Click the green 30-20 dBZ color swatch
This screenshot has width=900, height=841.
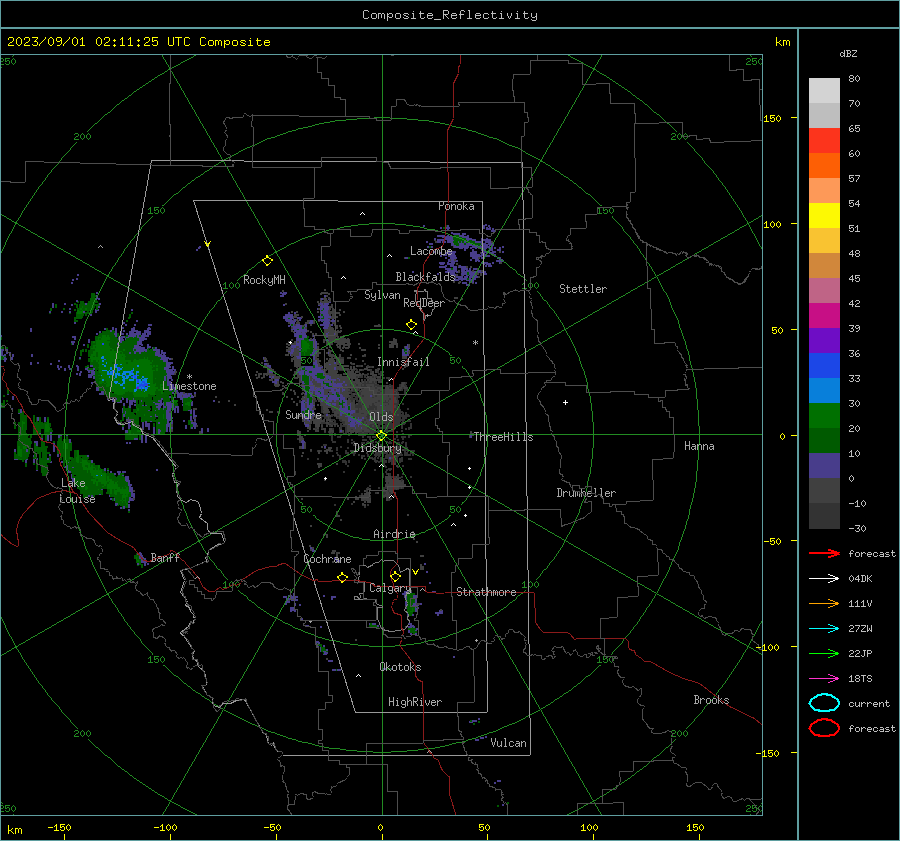[824, 416]
